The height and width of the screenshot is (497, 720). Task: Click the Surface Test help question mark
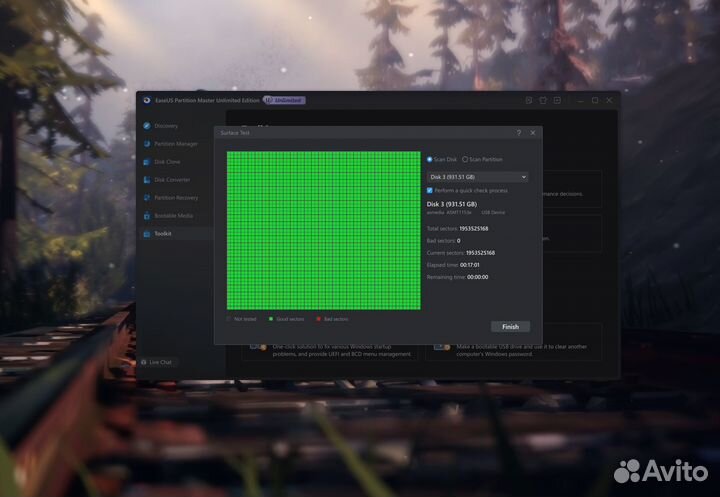pos(518,132)
